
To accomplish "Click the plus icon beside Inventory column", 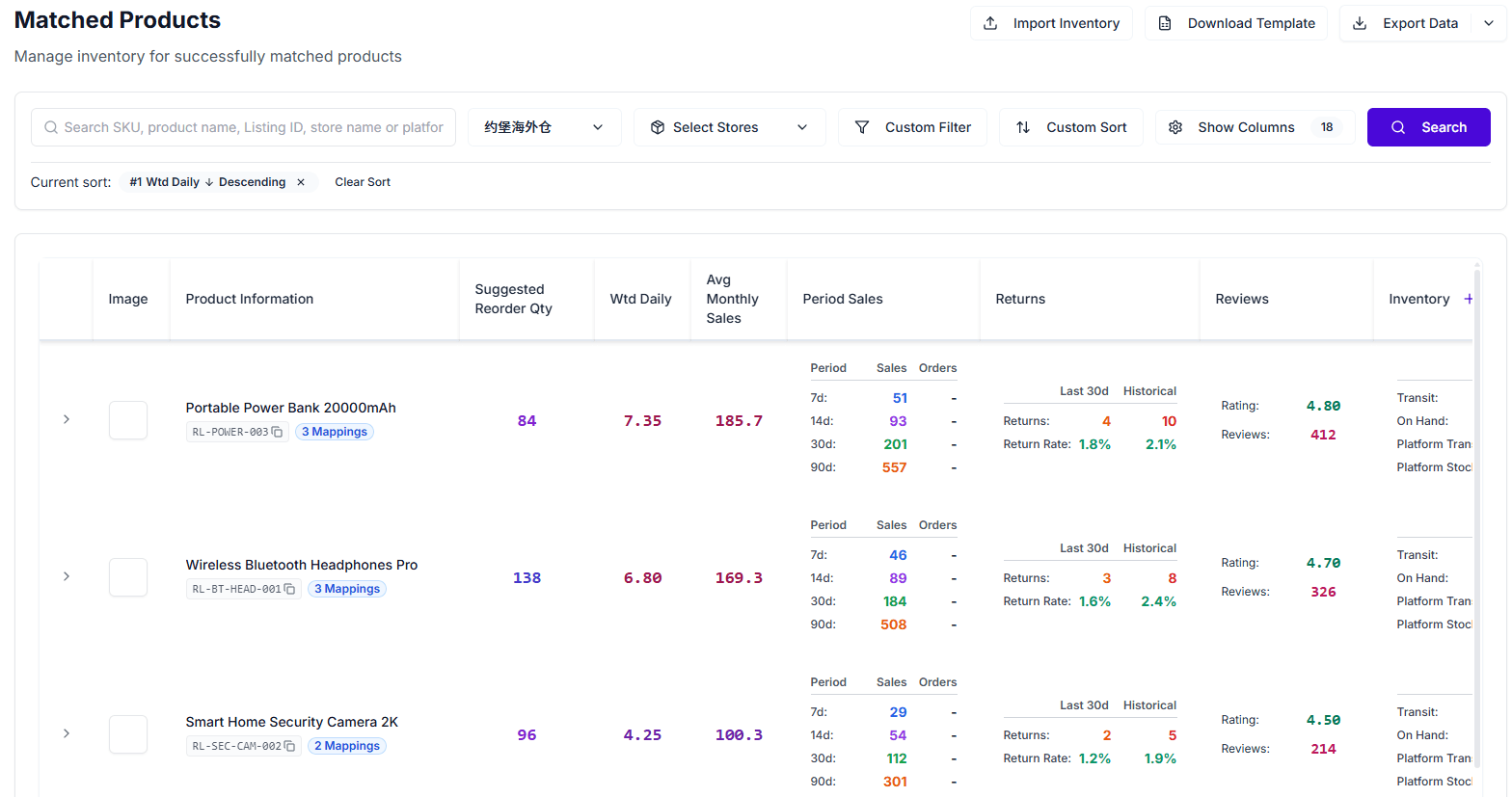I will coord(1468,299).
